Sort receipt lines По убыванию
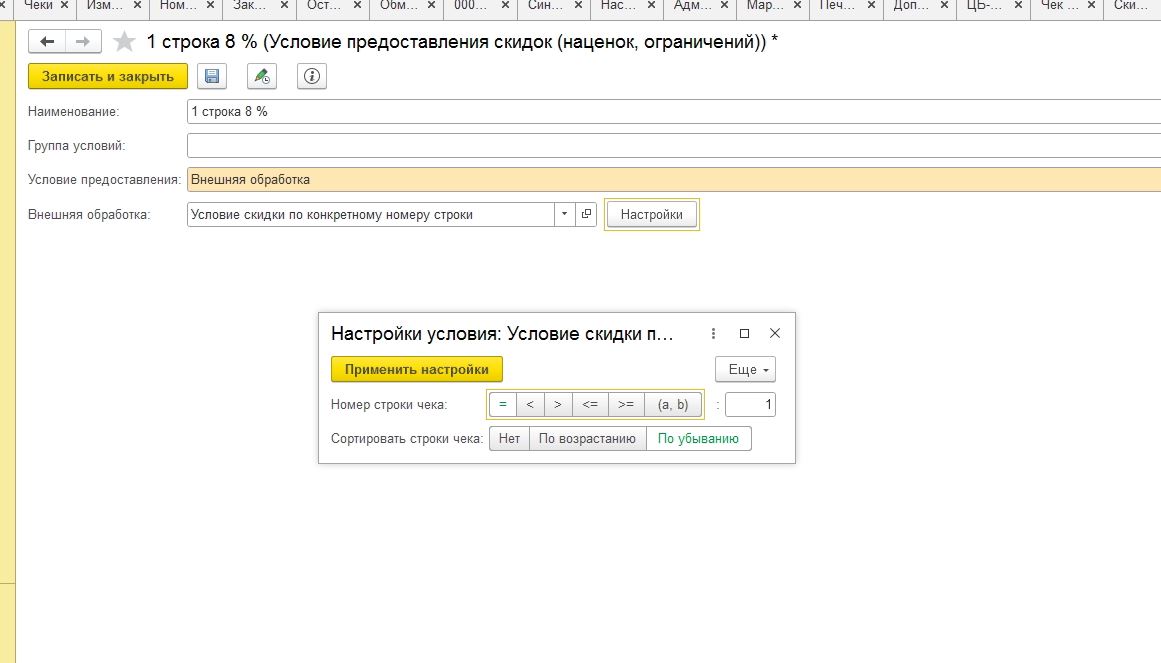Image resolution: width=1161 pixels, height=663 pixels. tap(698, 439)
